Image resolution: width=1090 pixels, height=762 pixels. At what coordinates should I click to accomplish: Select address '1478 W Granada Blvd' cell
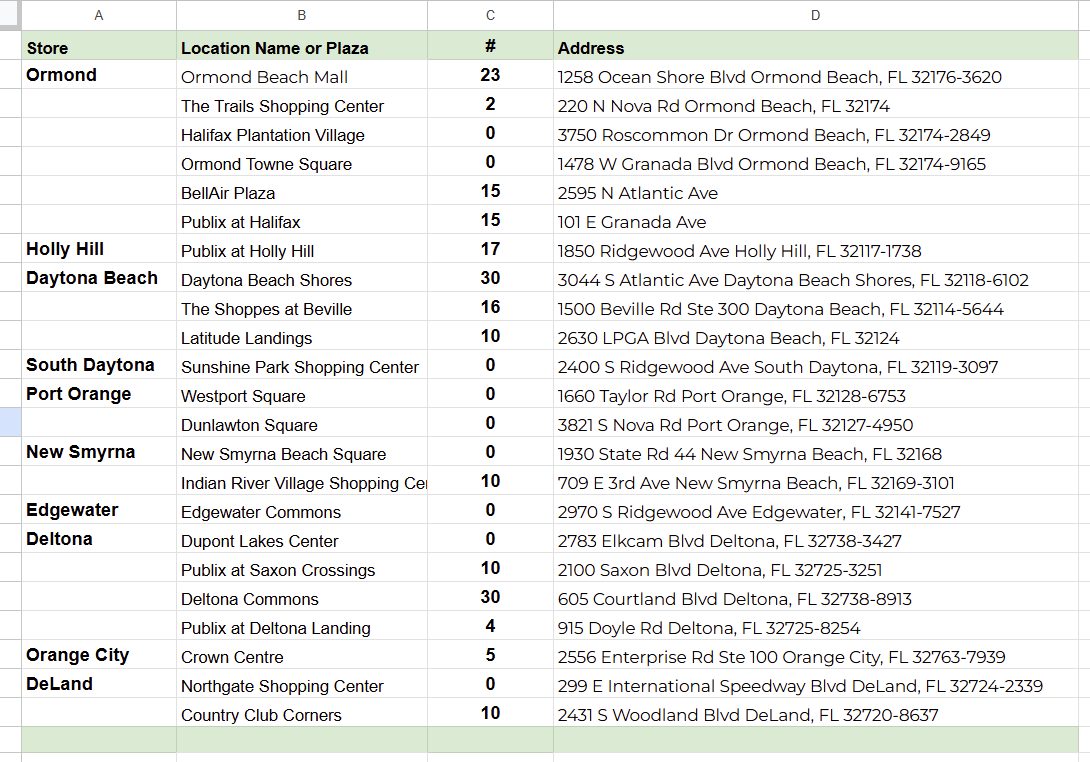815,162
